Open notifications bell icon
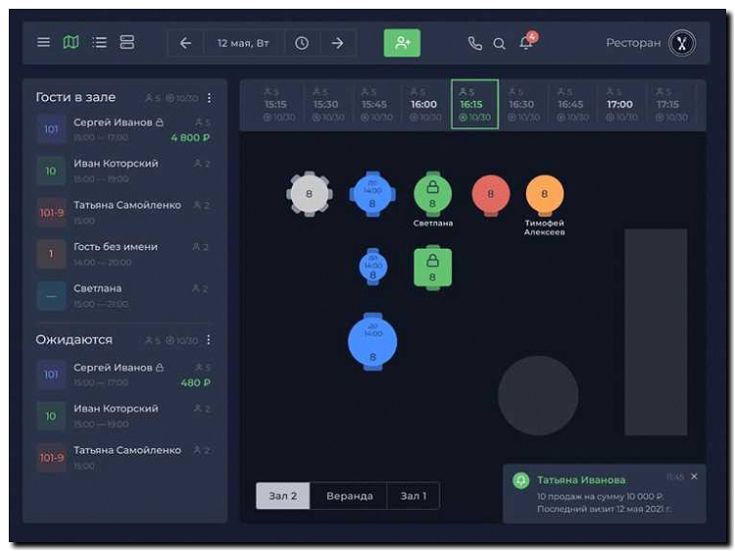The image size is (735, 551). (526, 43)
